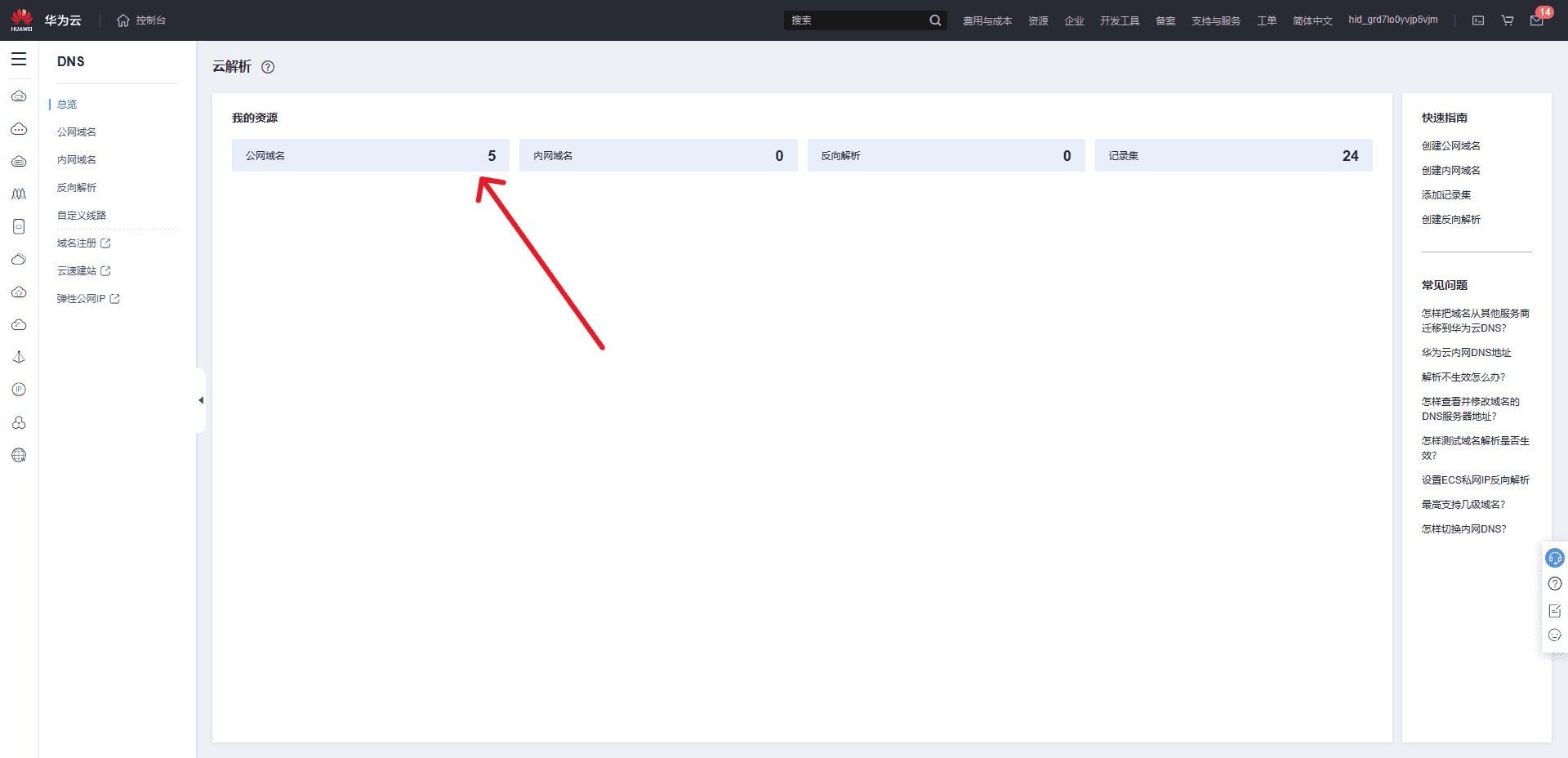Open the floating customer service headset icon
The image size is (1568, 758).
pyautogui.click(x=1555, y=558)
